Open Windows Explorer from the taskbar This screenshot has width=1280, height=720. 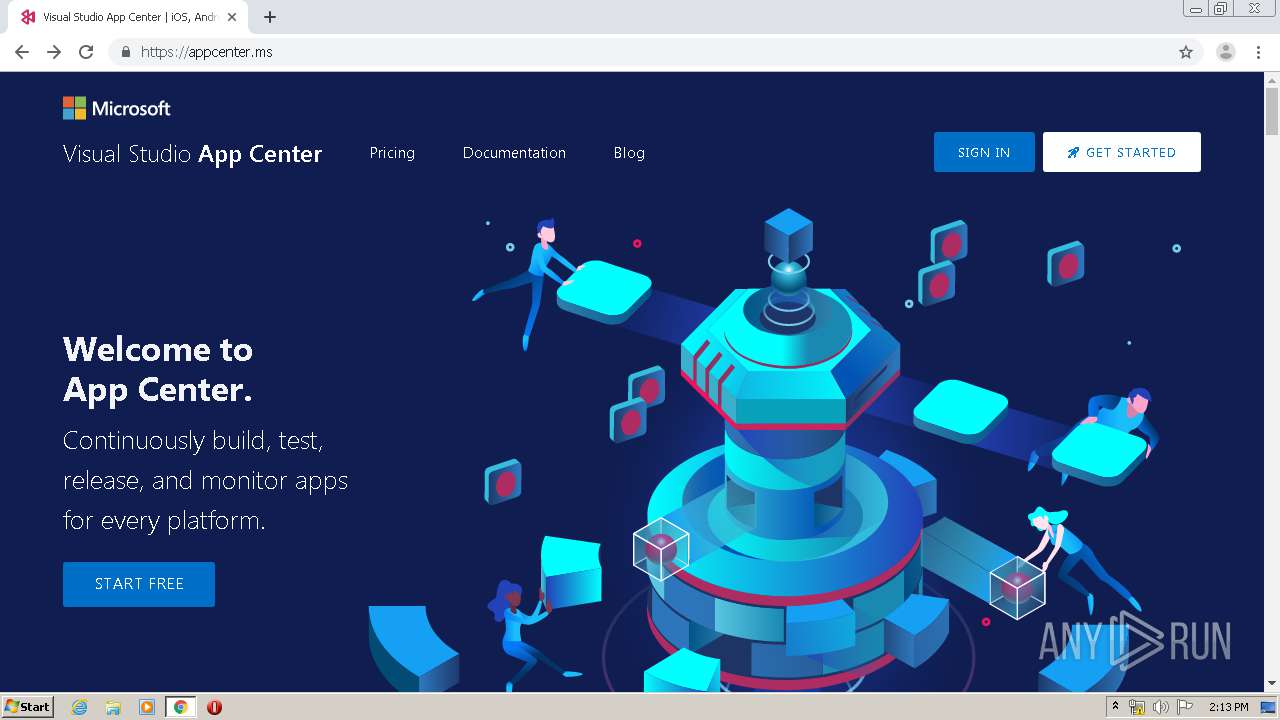[113, 707]
